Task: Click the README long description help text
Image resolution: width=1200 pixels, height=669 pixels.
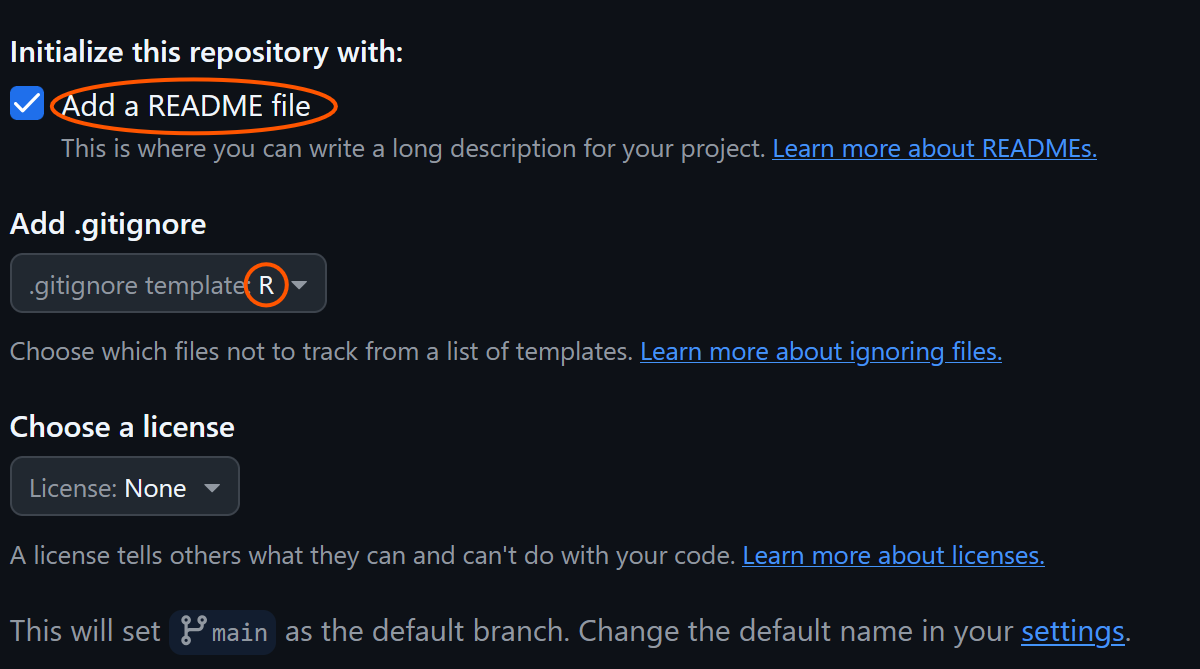Action: tap(413, 149)
